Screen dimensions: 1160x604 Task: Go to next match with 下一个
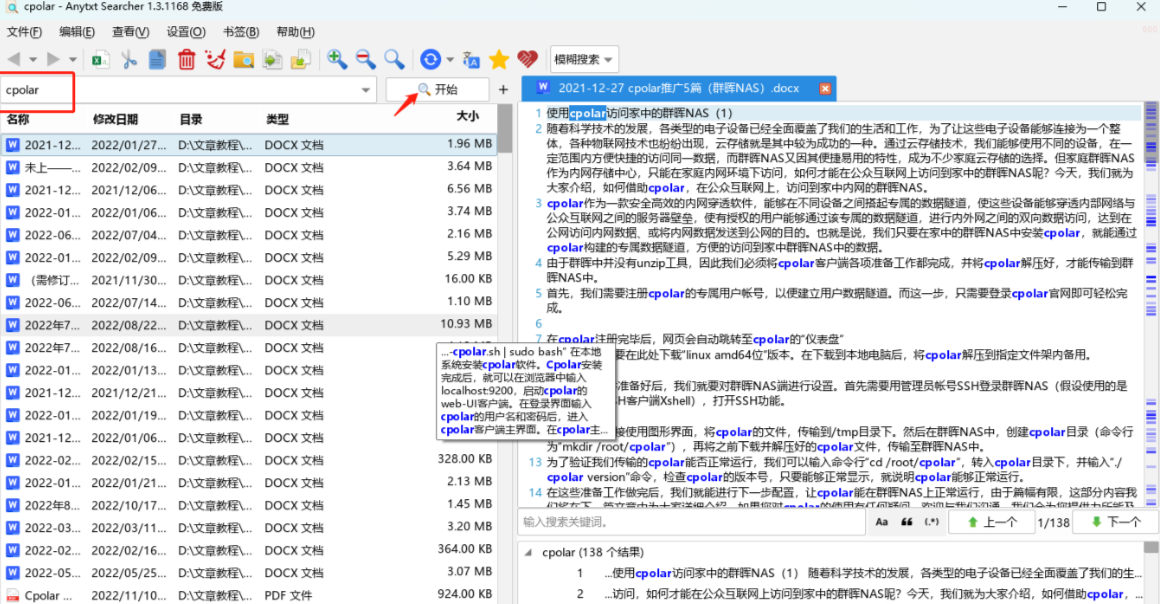click(x=1116, y=522)
